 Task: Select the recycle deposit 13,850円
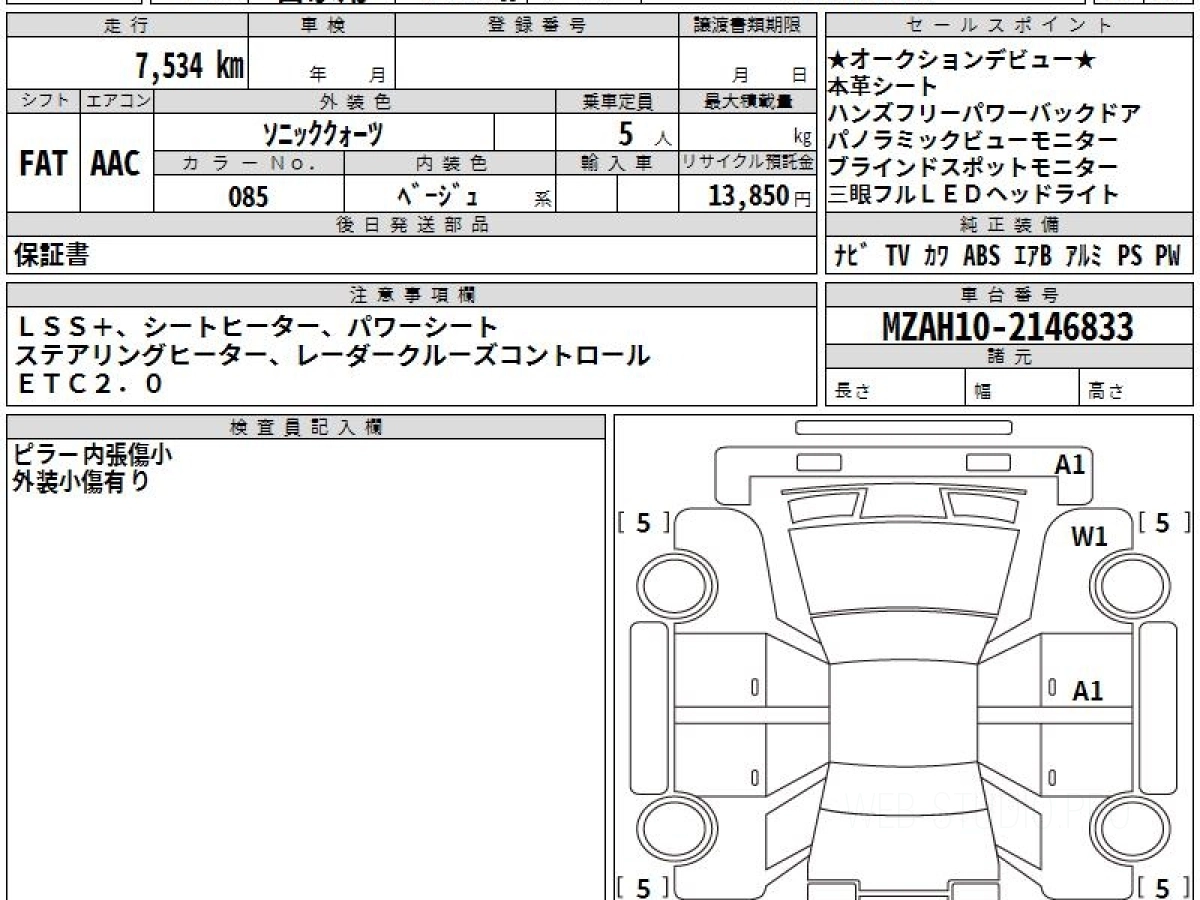coord(760,196)
